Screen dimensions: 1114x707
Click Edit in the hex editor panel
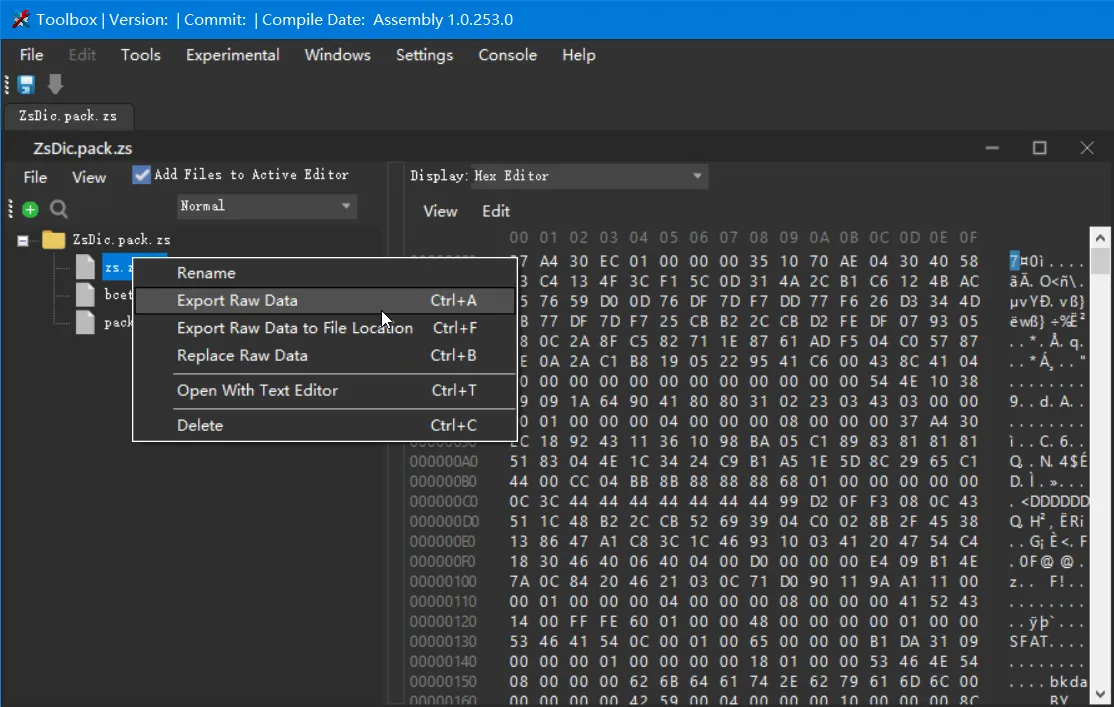496,211
